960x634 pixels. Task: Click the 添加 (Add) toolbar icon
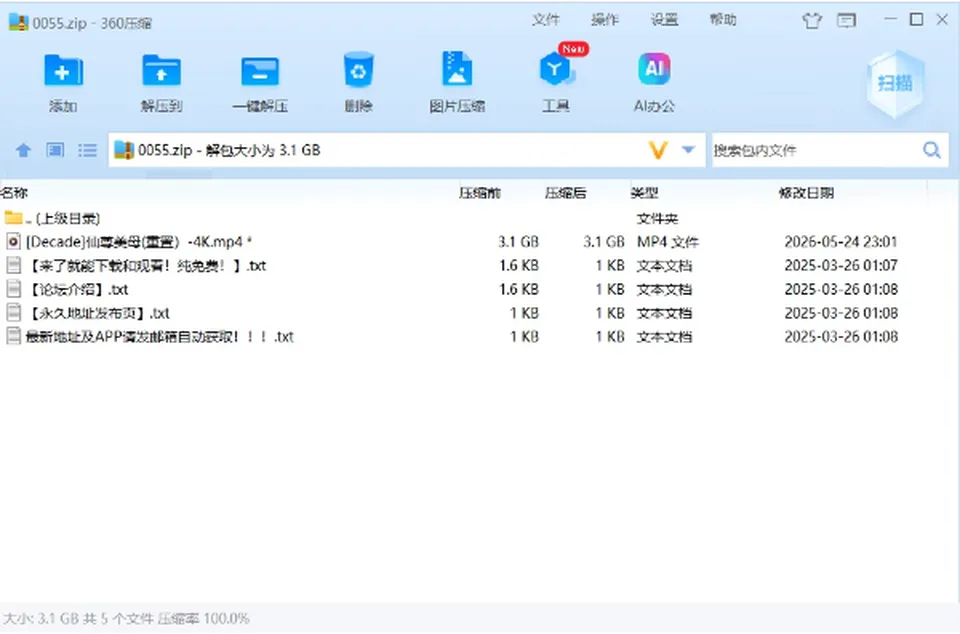pos(63,72)
